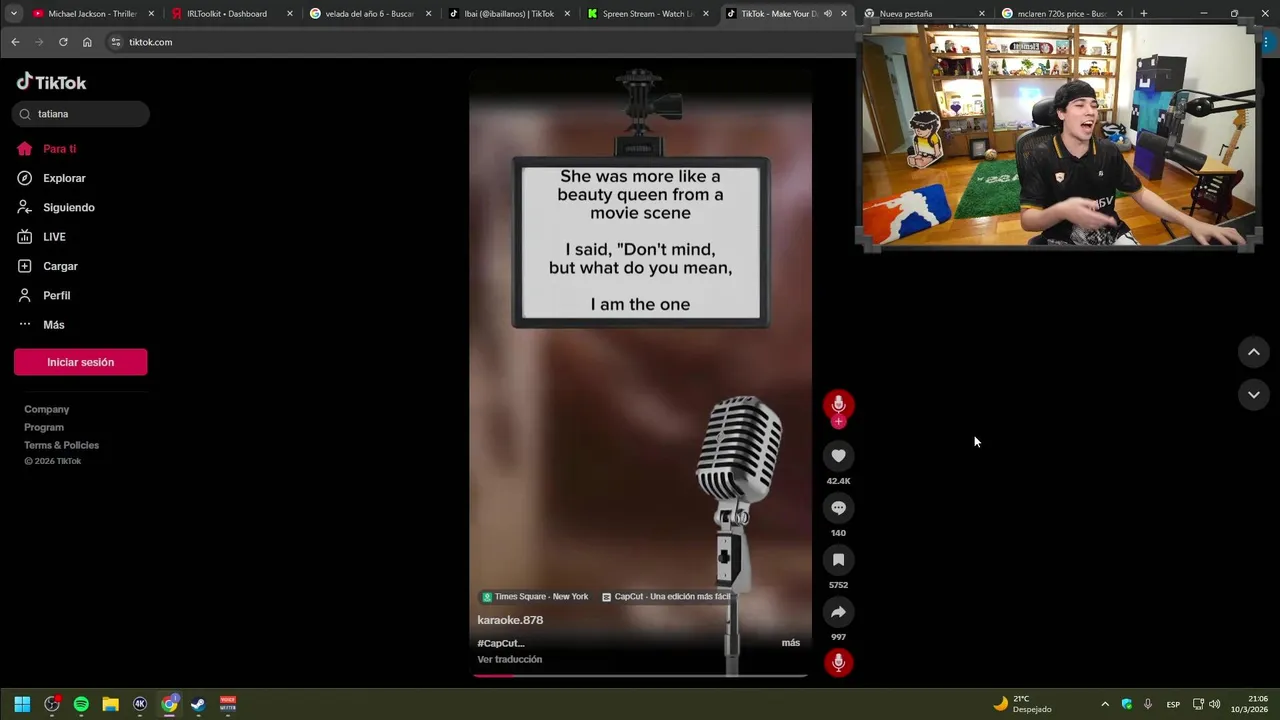The width and height of the screenshot is (1280, 720).
Task: Go to the next video arrow
Action: click(1253, 395)
